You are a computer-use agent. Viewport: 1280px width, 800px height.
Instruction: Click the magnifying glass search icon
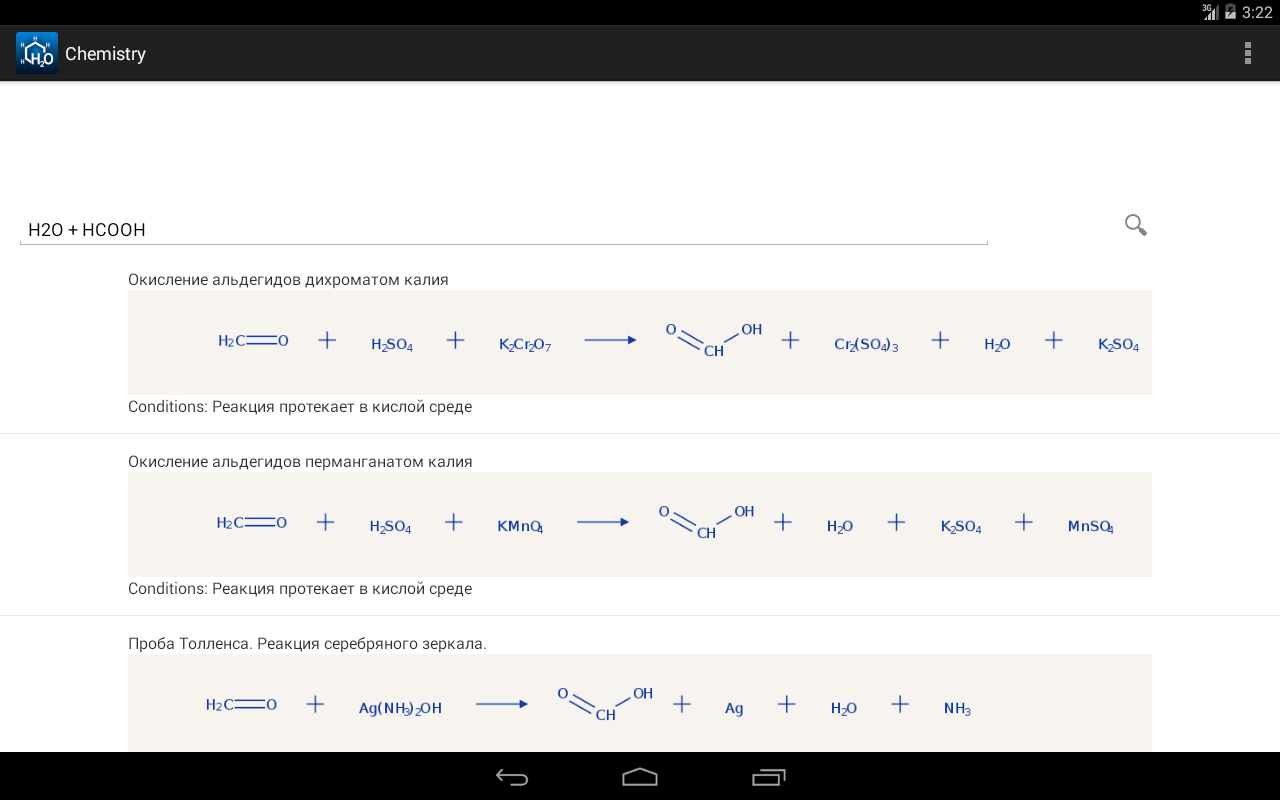[x=1135, y=225]
